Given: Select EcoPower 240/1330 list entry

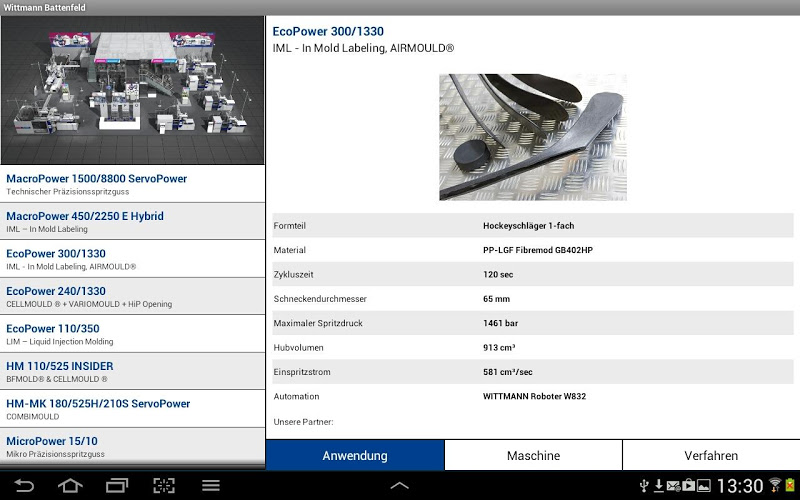Looking at the screenshot, I should [x=133, y=296].
